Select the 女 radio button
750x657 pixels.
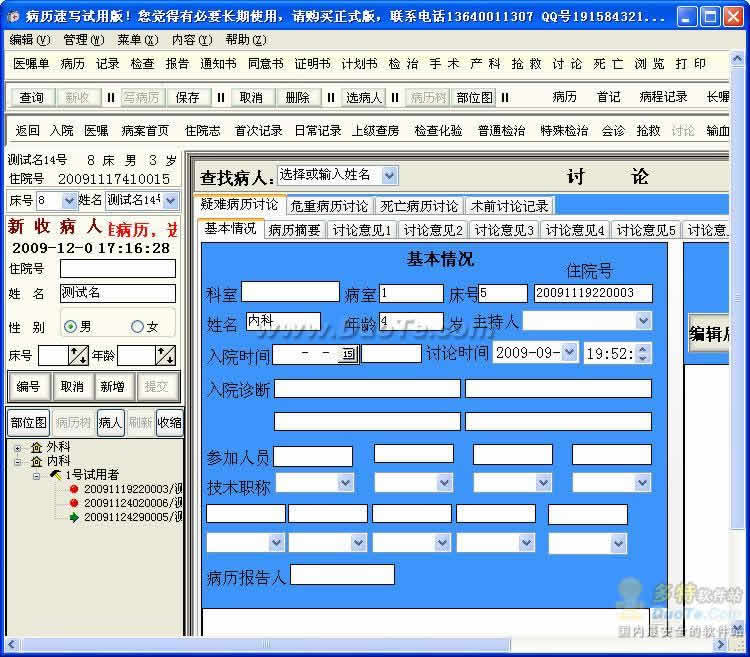[137, 327]
